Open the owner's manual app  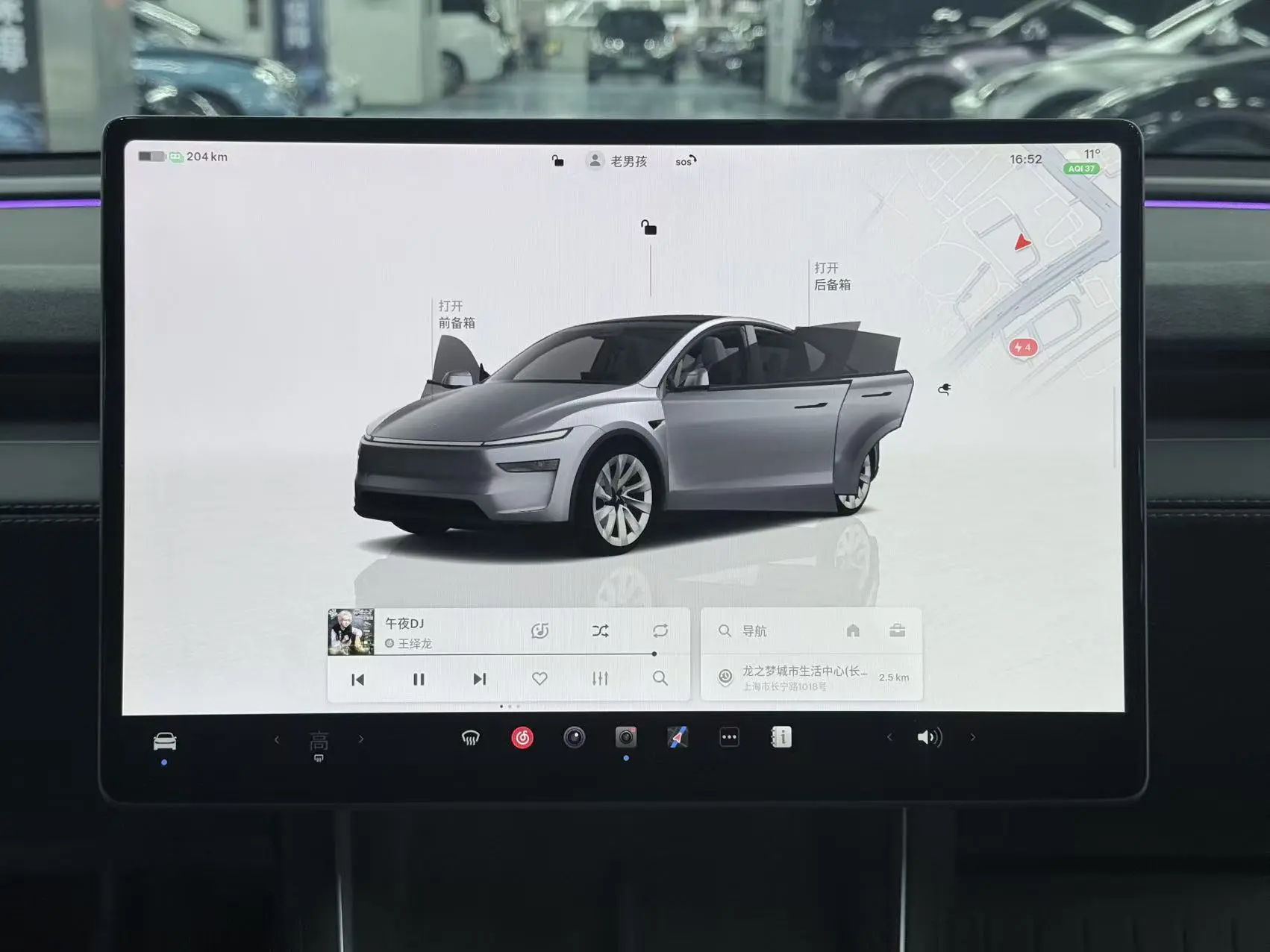(781, 738)
